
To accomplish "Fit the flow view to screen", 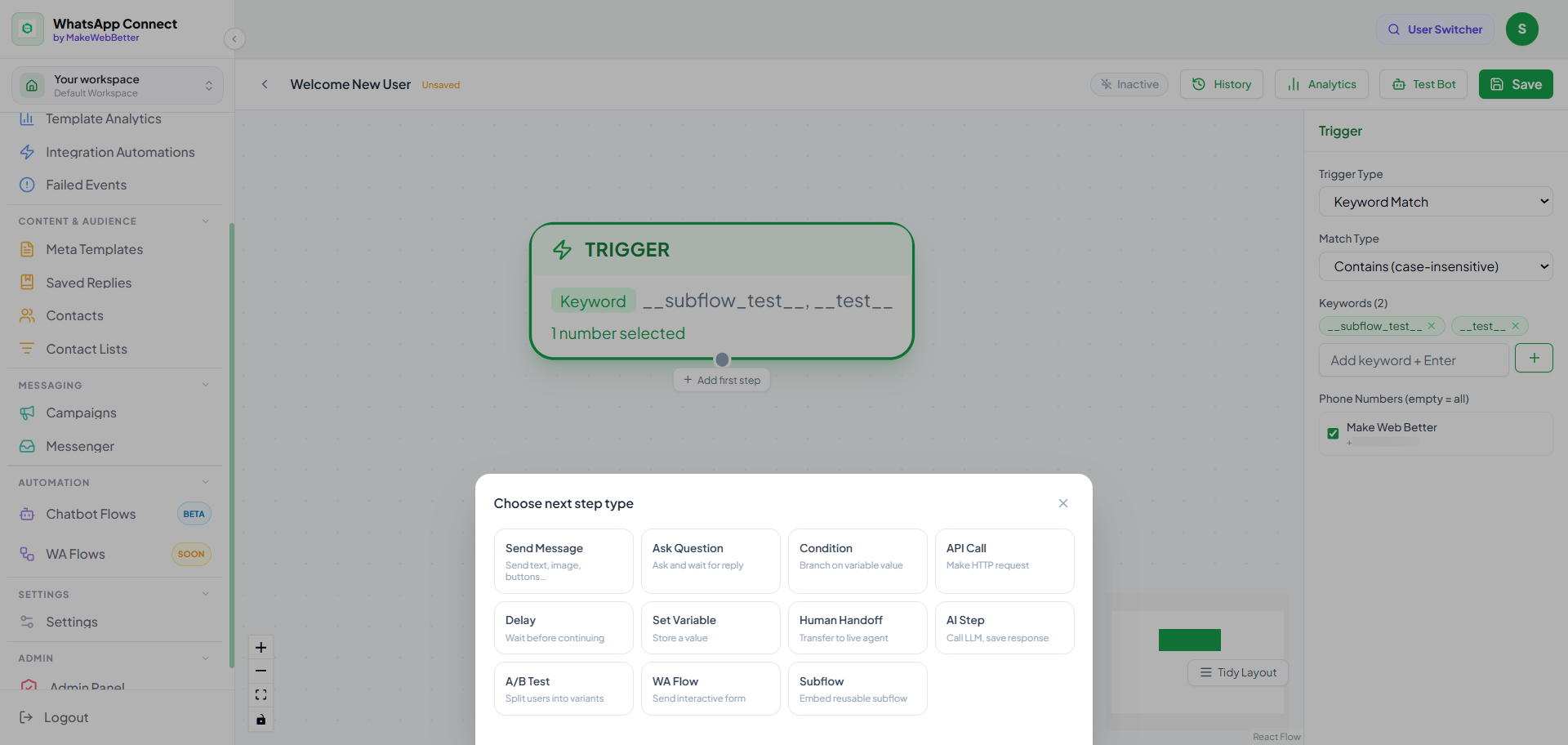I will pos(261,694).
